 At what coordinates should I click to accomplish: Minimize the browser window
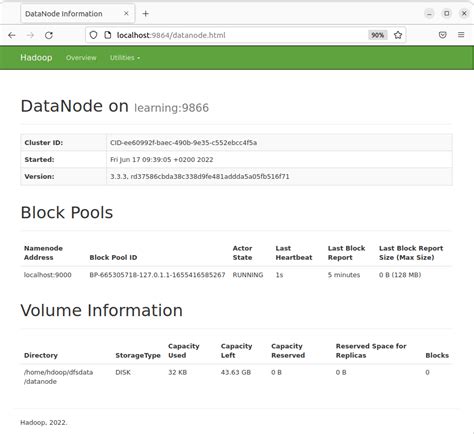tap(429, 14)
